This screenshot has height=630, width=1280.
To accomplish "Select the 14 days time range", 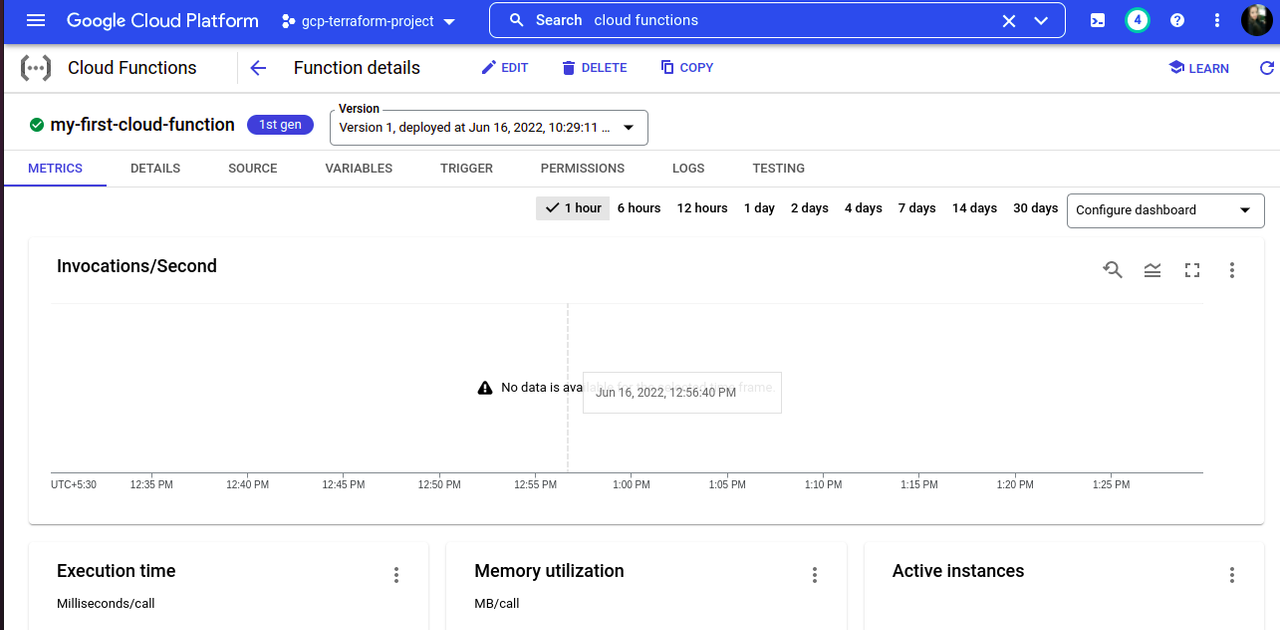I will point(974,208).
